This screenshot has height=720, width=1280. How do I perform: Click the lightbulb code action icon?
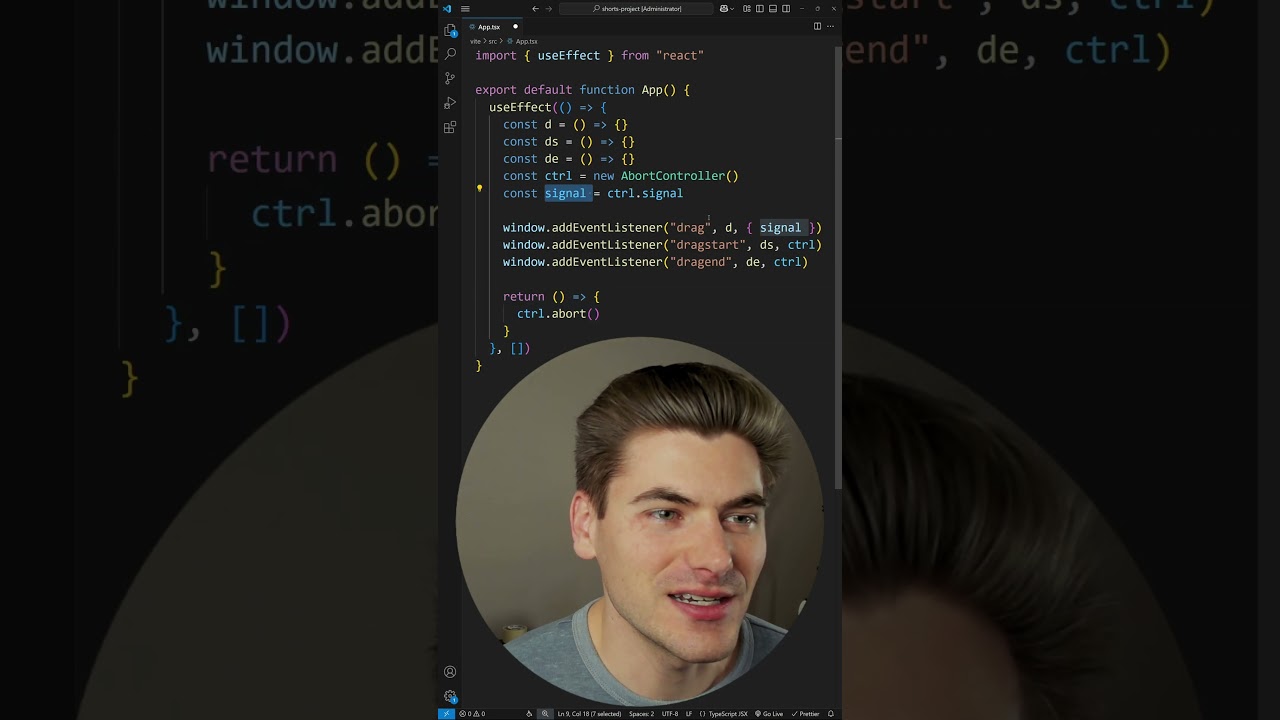coord(479,188)
